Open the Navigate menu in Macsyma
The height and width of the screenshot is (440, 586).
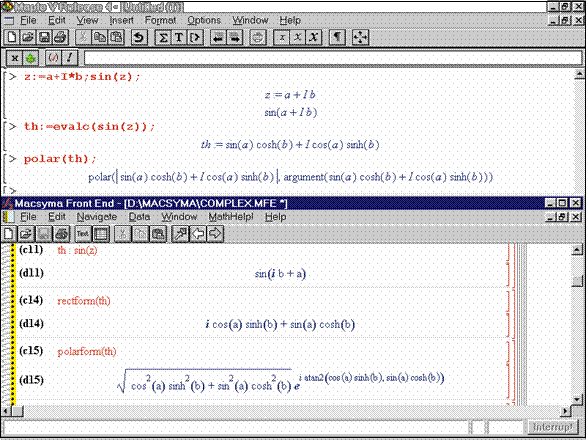point(97,216)
